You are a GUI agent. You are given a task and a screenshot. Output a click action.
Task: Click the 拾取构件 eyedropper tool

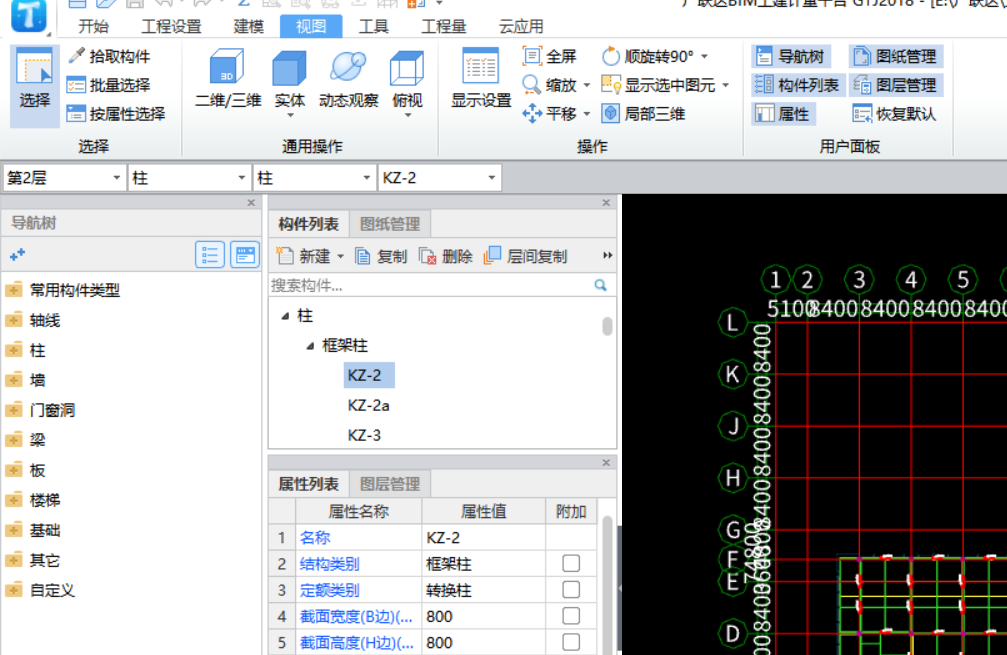tap(109, 56)
